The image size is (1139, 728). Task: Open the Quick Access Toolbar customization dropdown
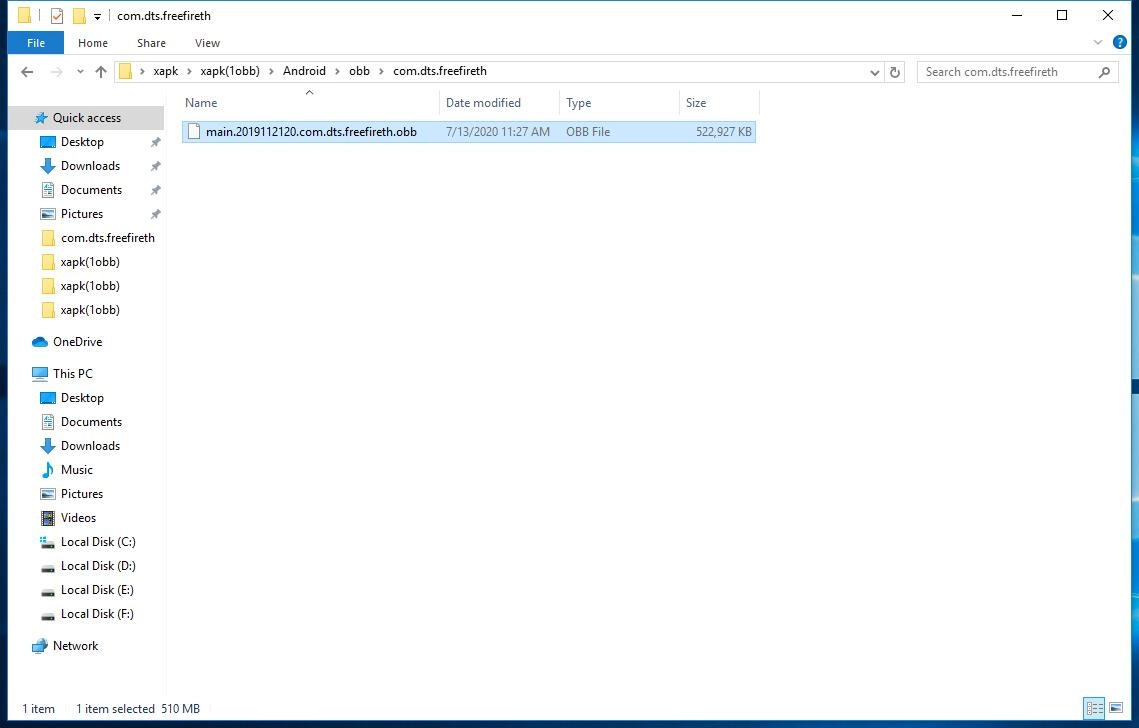point(97,16)
